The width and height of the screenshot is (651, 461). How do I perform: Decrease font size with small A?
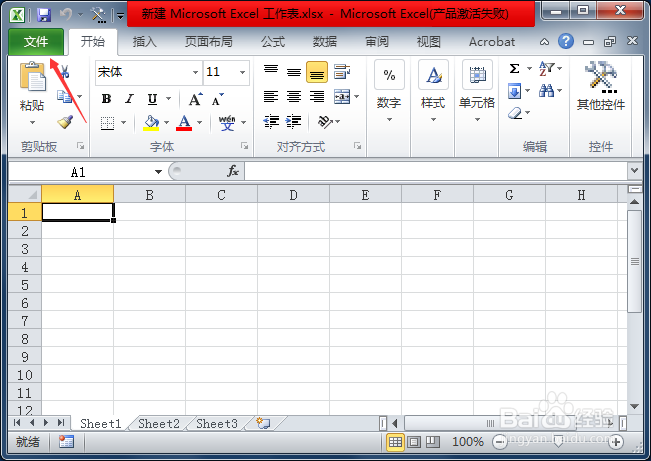pos(218,99)
